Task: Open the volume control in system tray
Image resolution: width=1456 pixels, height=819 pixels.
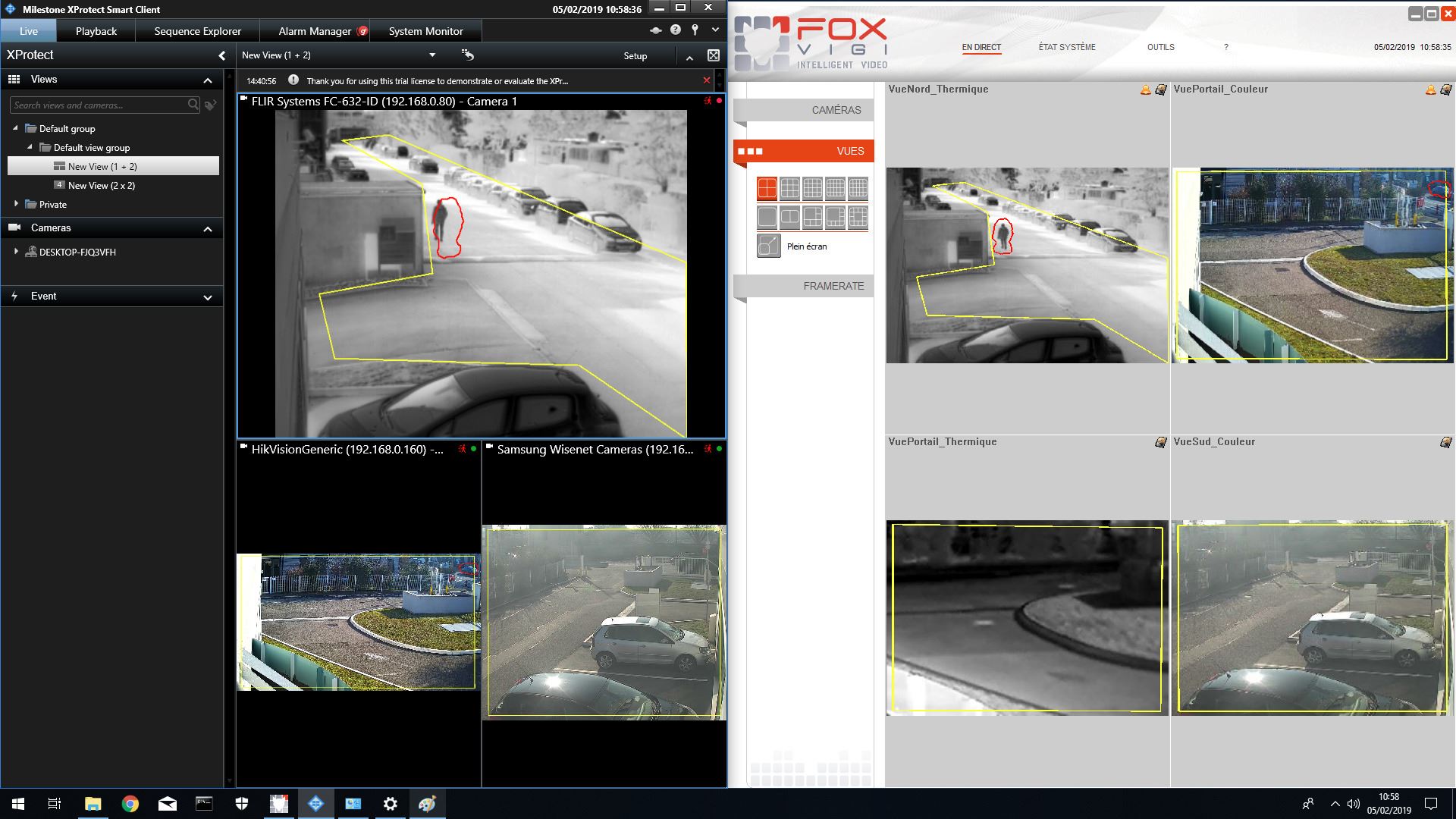Action: [x=1353, y=804]
